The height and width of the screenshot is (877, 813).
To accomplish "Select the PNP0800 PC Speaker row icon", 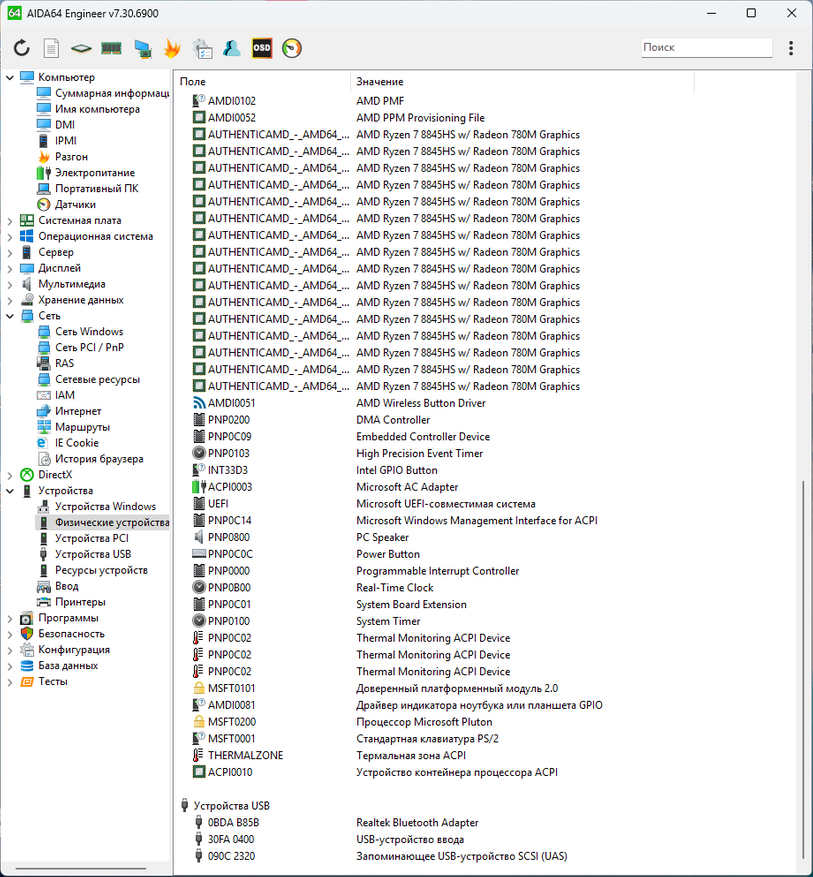I will [198, 537].
